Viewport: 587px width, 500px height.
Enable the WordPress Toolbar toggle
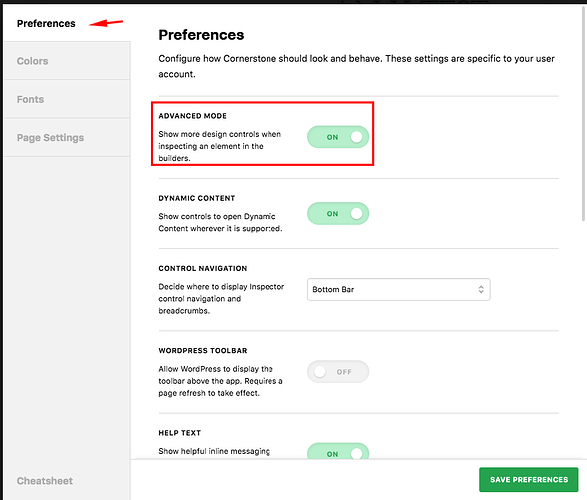[338, 372]
